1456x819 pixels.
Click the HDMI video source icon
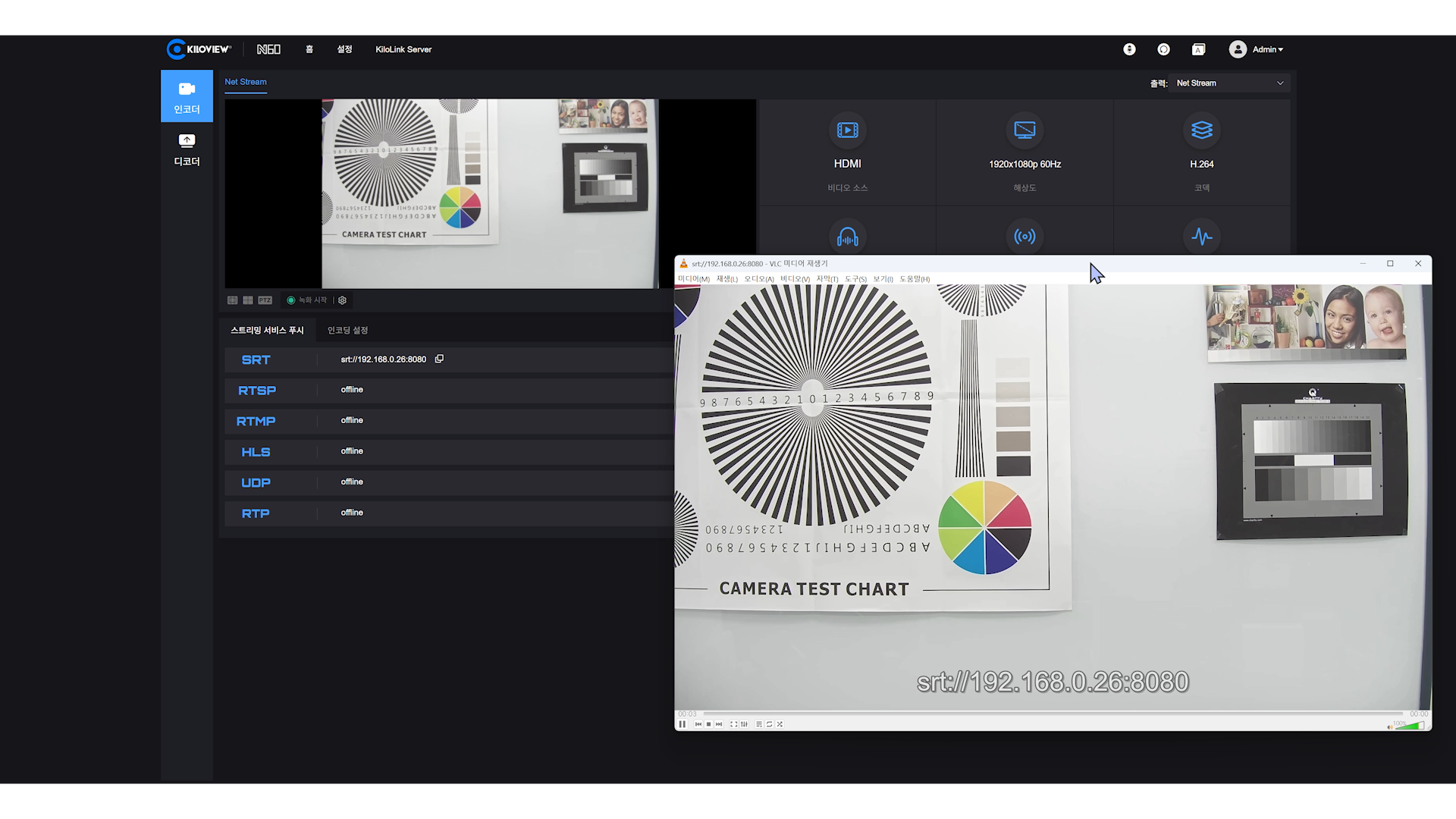click(847, 130)
